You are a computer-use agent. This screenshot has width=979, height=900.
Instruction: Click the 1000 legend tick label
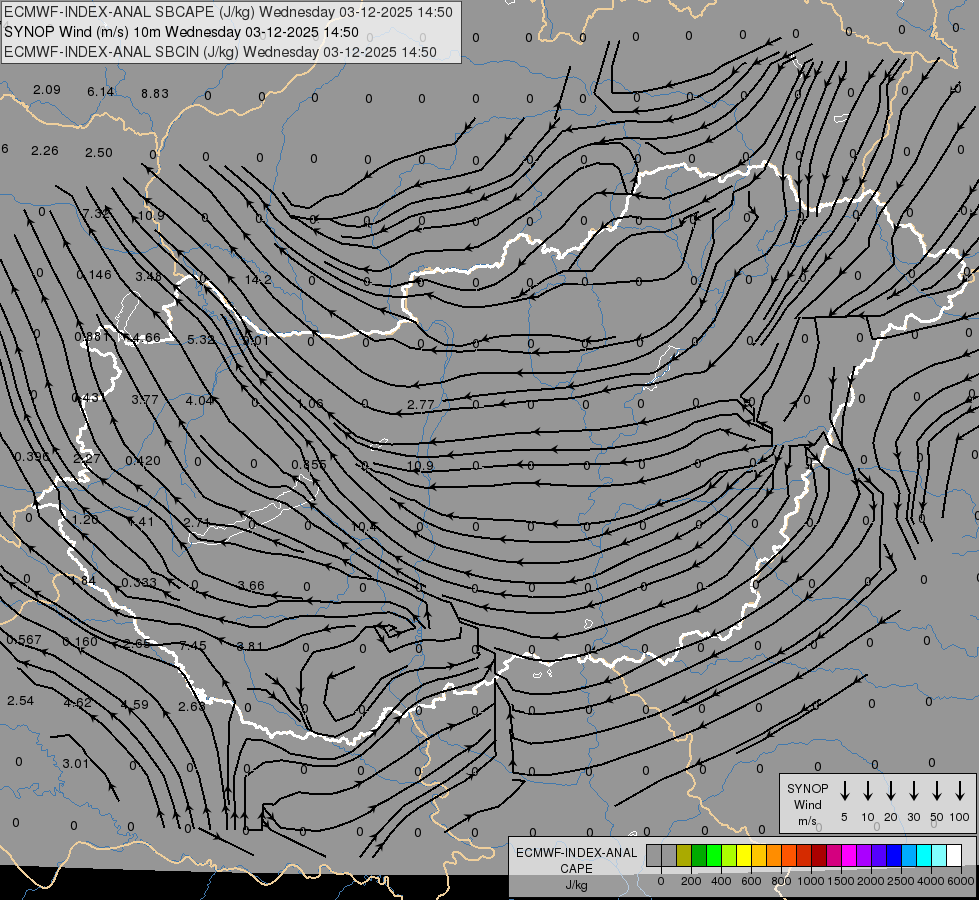810,881
